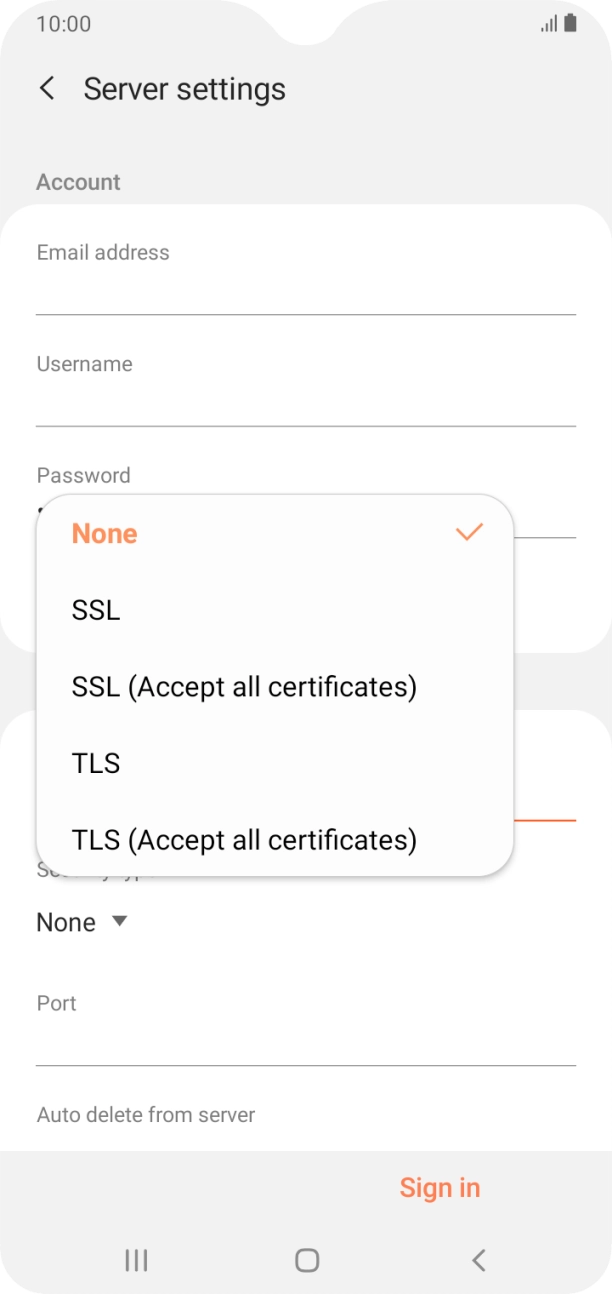
Task: Select SSL (Accept all certificates) option
Action: pos(244,687)
